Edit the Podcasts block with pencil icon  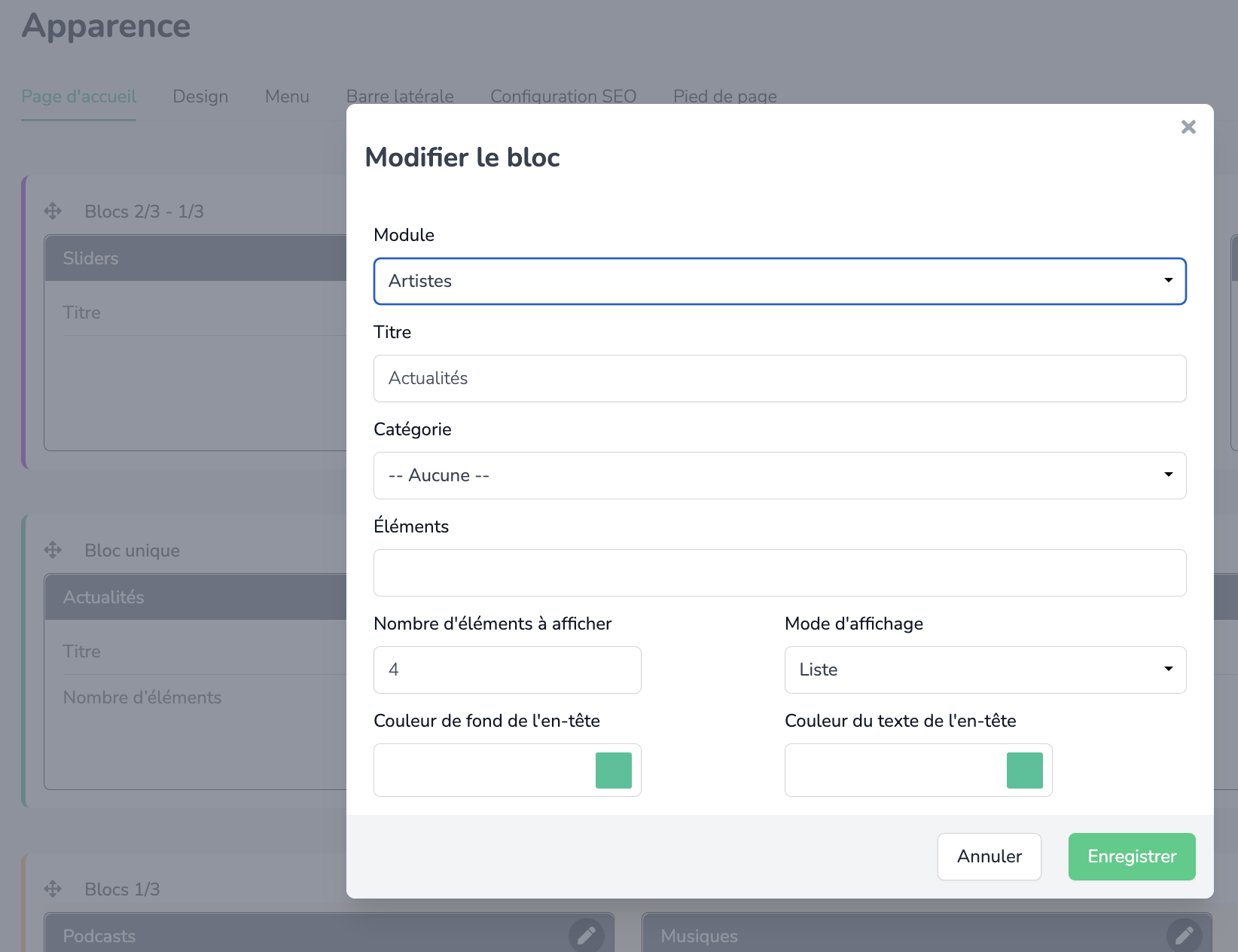tap(587, 936)
